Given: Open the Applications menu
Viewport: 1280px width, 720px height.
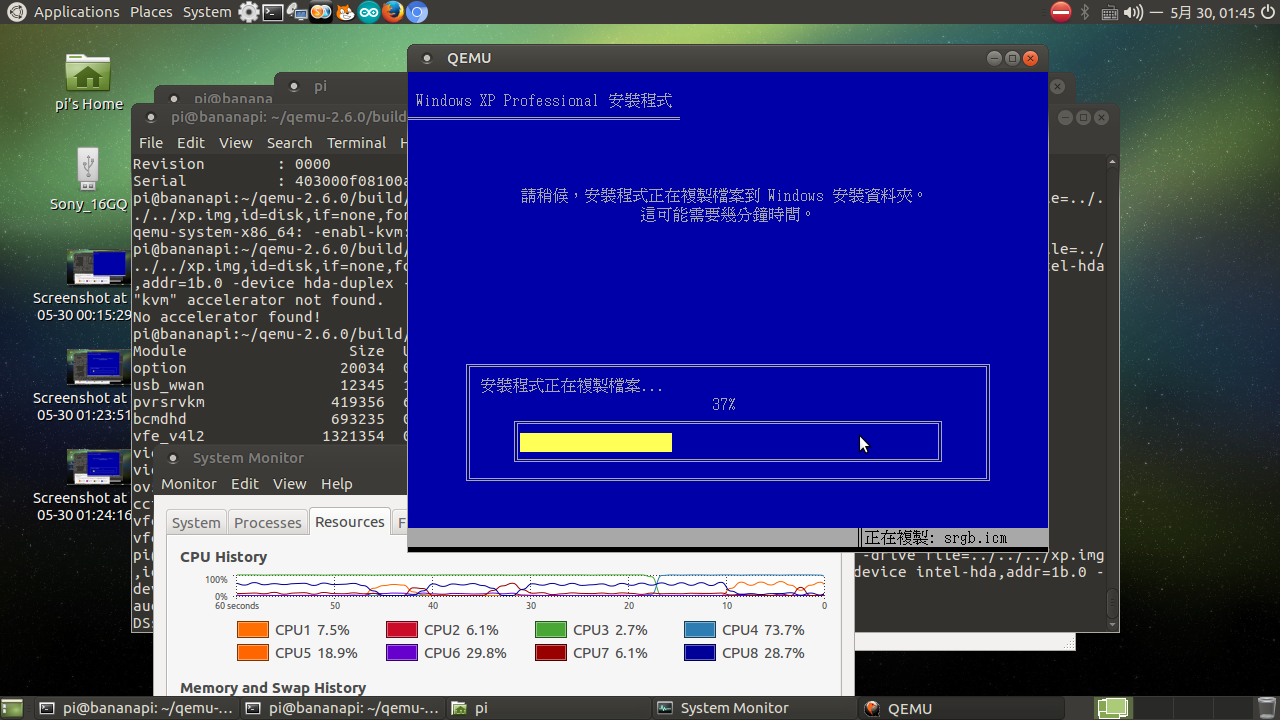Looking at the screenshot, I should coord(76,12).
